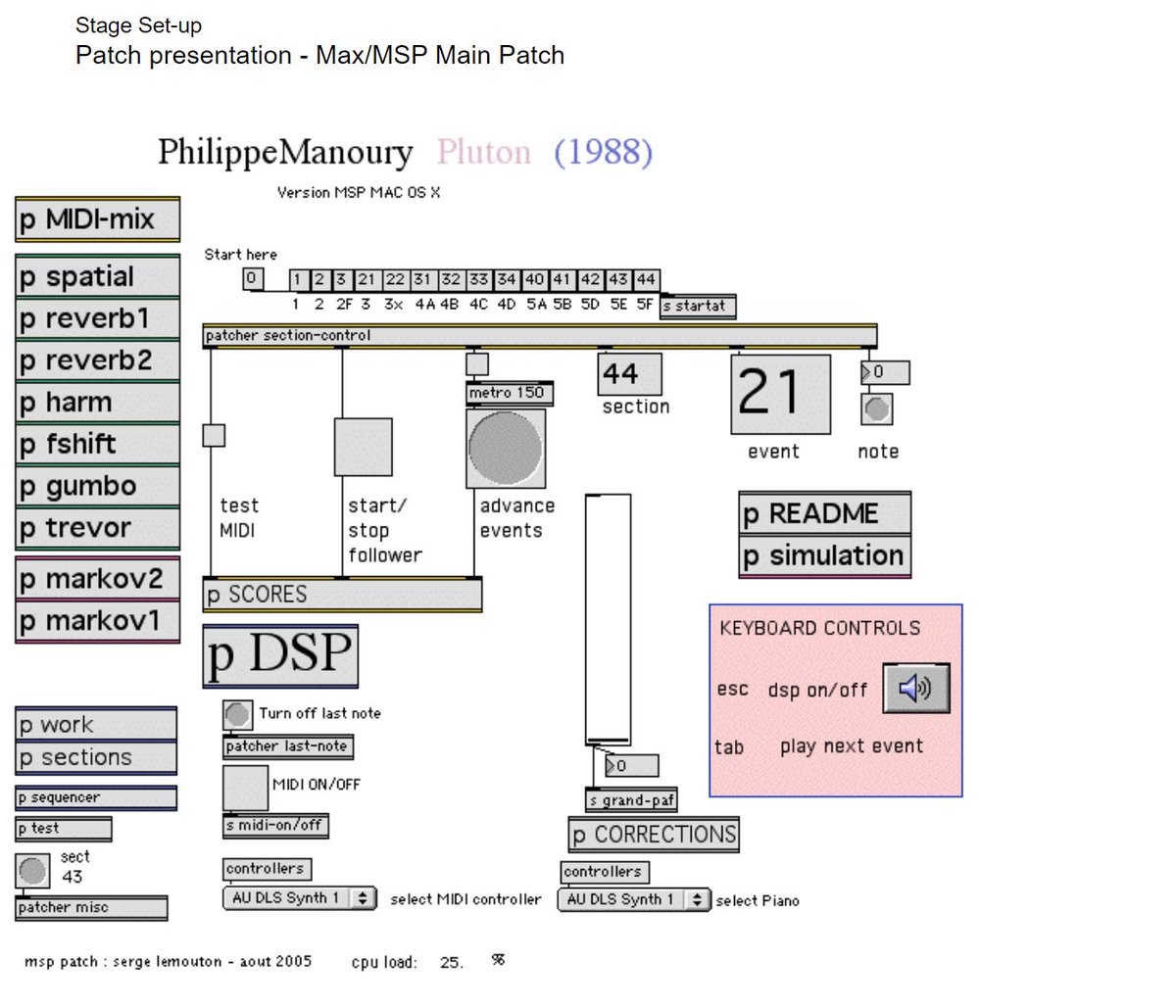The image size is (1176, 1008).
Task: Click the Start here 0 message box
Action: point(252,278)
